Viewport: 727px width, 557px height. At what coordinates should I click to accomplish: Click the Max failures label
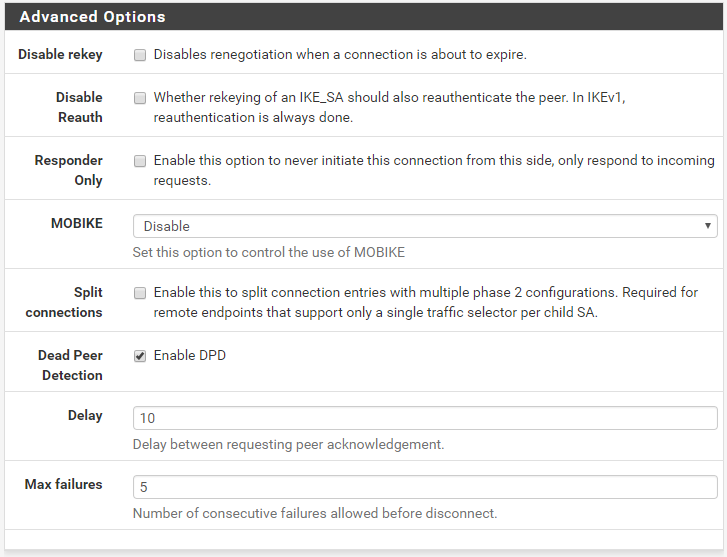[x=64, y=484]
